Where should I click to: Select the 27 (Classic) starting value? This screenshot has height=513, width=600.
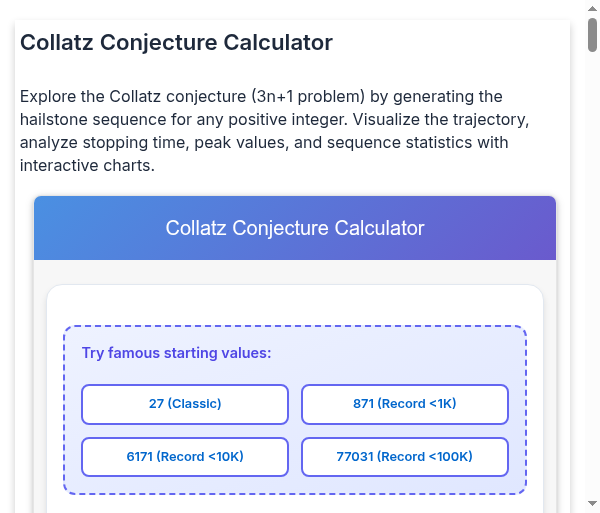pyautogui.click(x=185, y=404)
